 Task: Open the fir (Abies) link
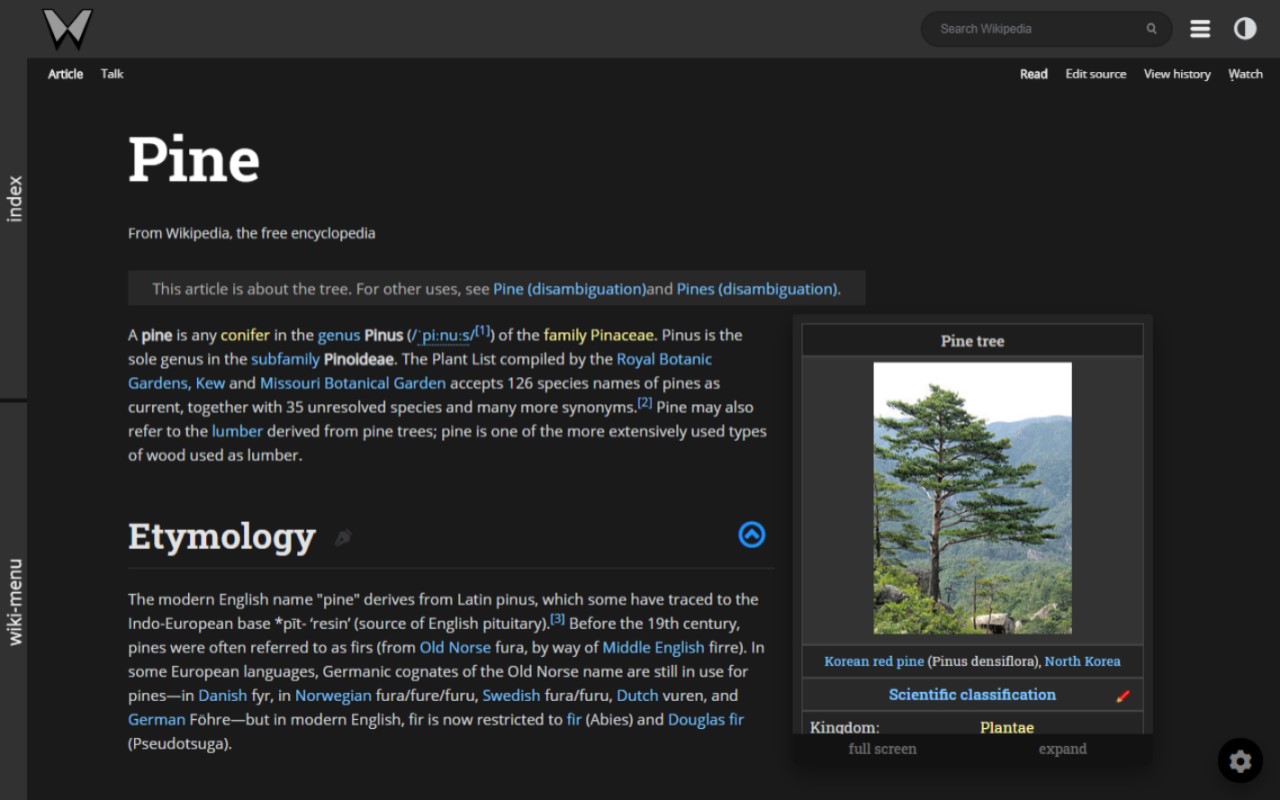tap(574, 719)
